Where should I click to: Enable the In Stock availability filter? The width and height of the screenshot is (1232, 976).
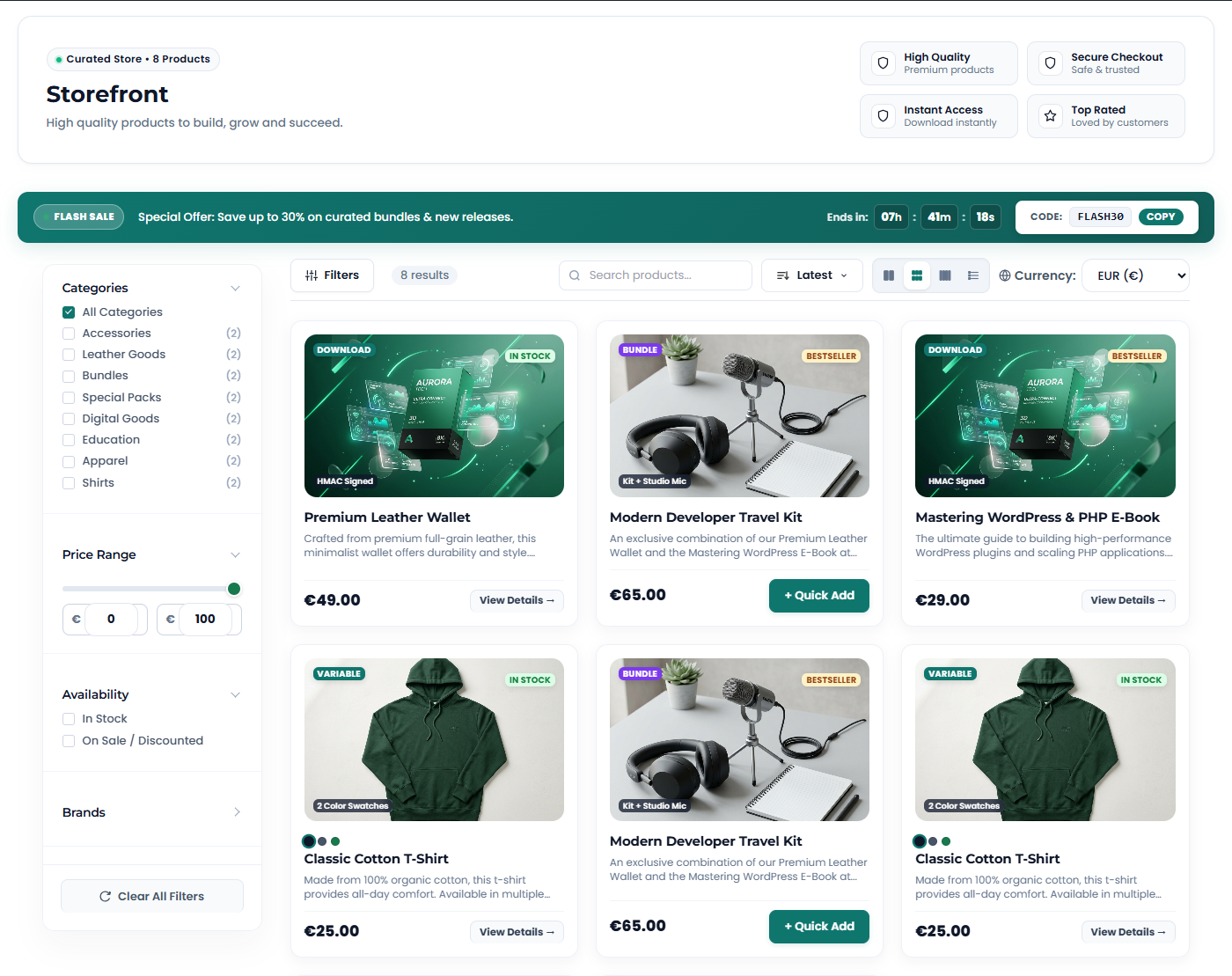coord(69,719)
